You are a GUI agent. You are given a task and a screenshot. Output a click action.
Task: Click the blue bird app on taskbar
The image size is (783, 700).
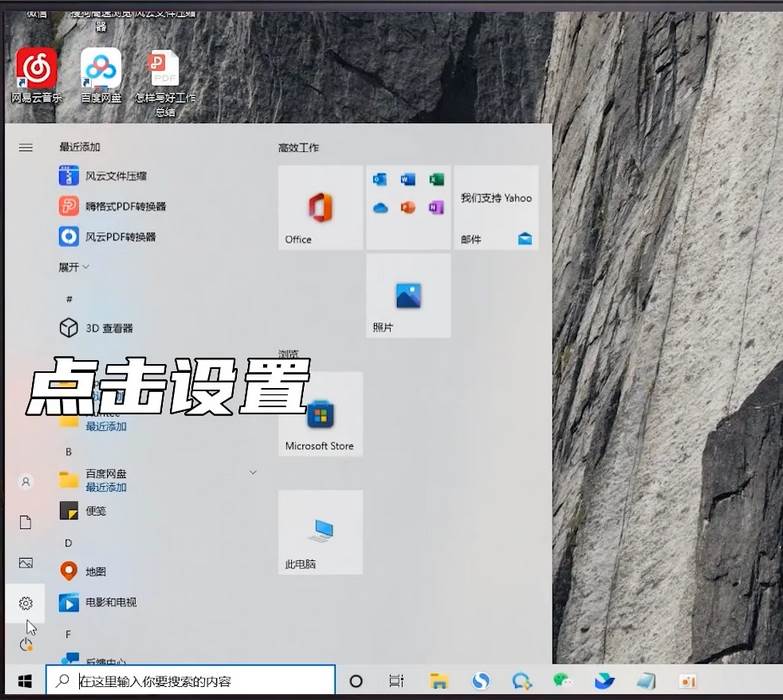pyautogui.click(x=605, y=681)
